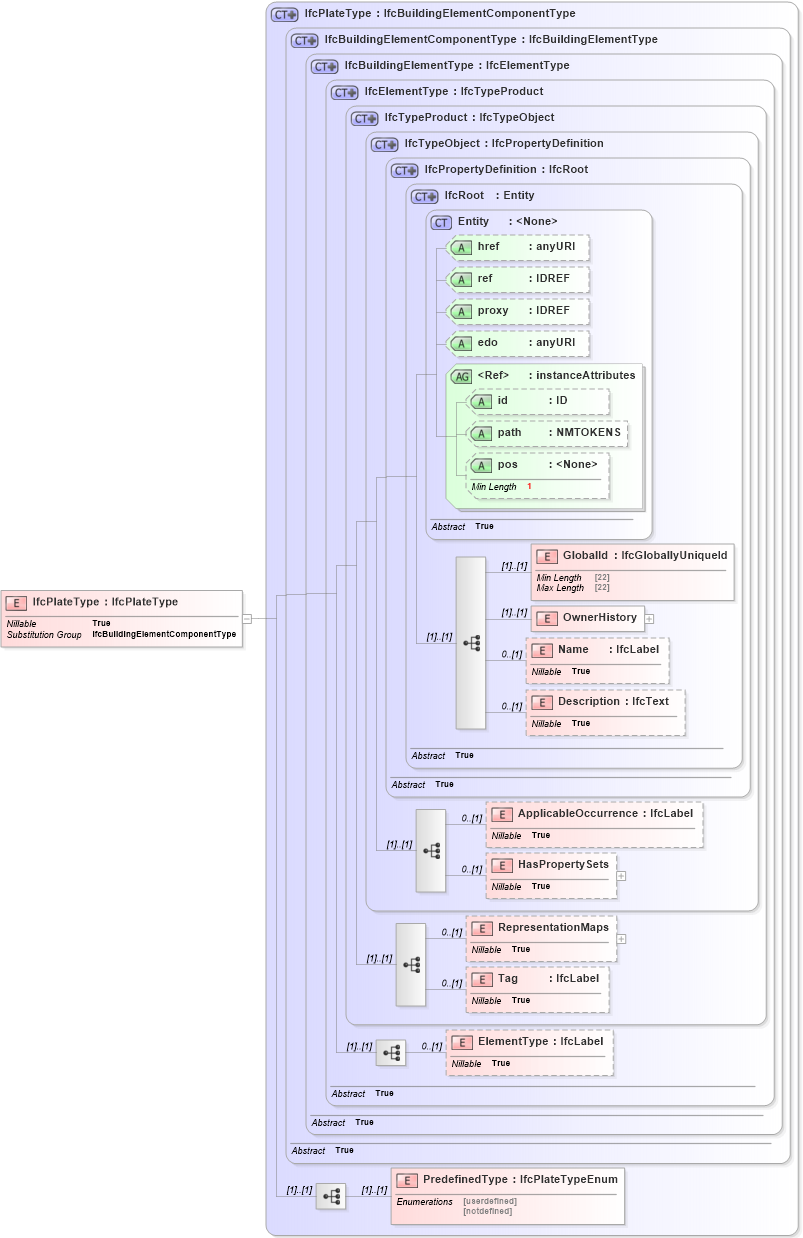Expand the HasPropertySets element
The width and height of the screenshot is (803, 1238).
[622, 875]
